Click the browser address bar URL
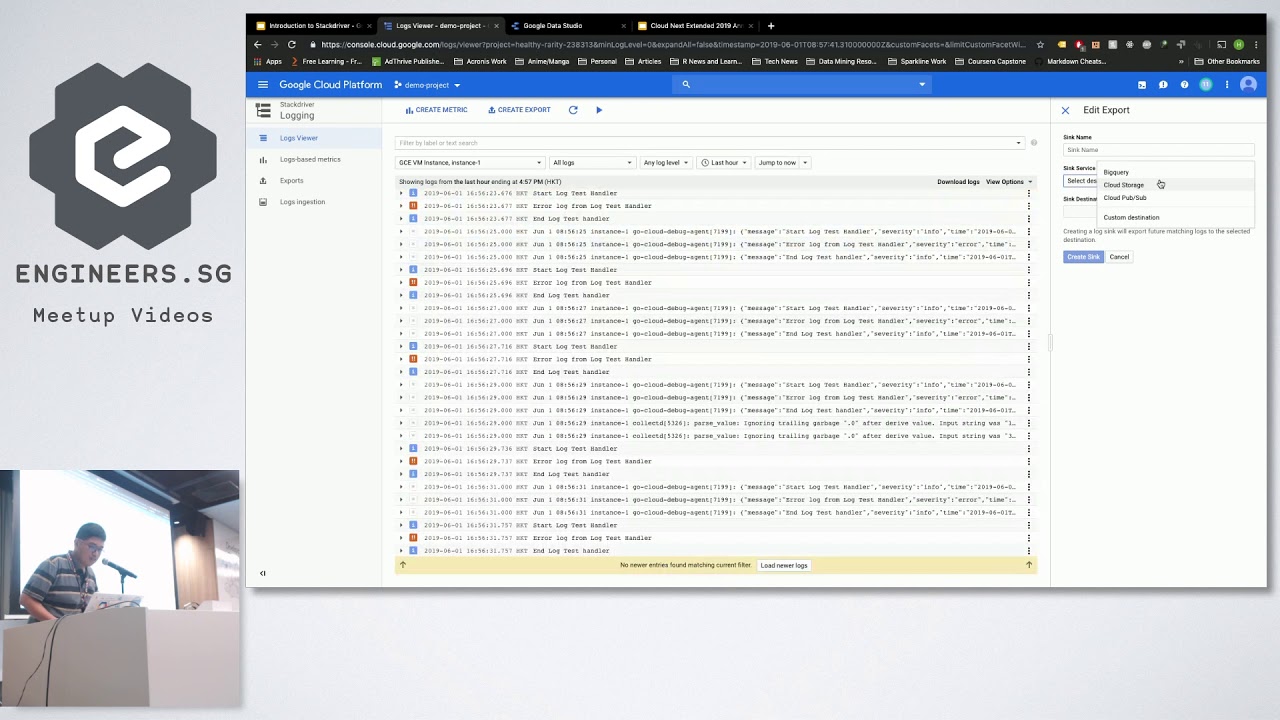Viewport: 1280px width, 720px height. [x=672, y=45]
